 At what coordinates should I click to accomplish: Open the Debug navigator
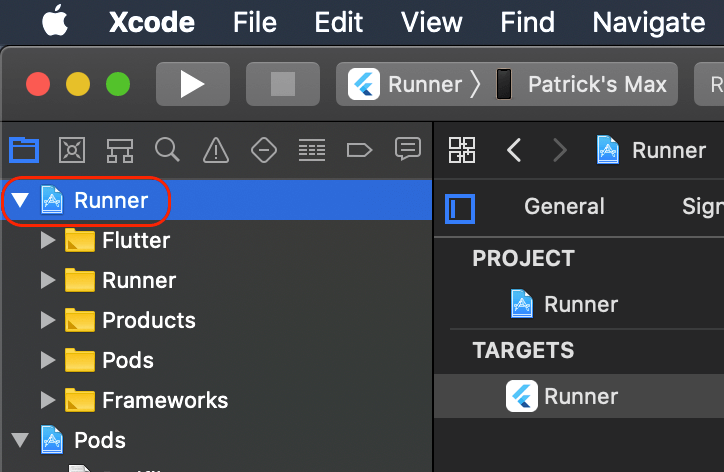coord(312,151)
